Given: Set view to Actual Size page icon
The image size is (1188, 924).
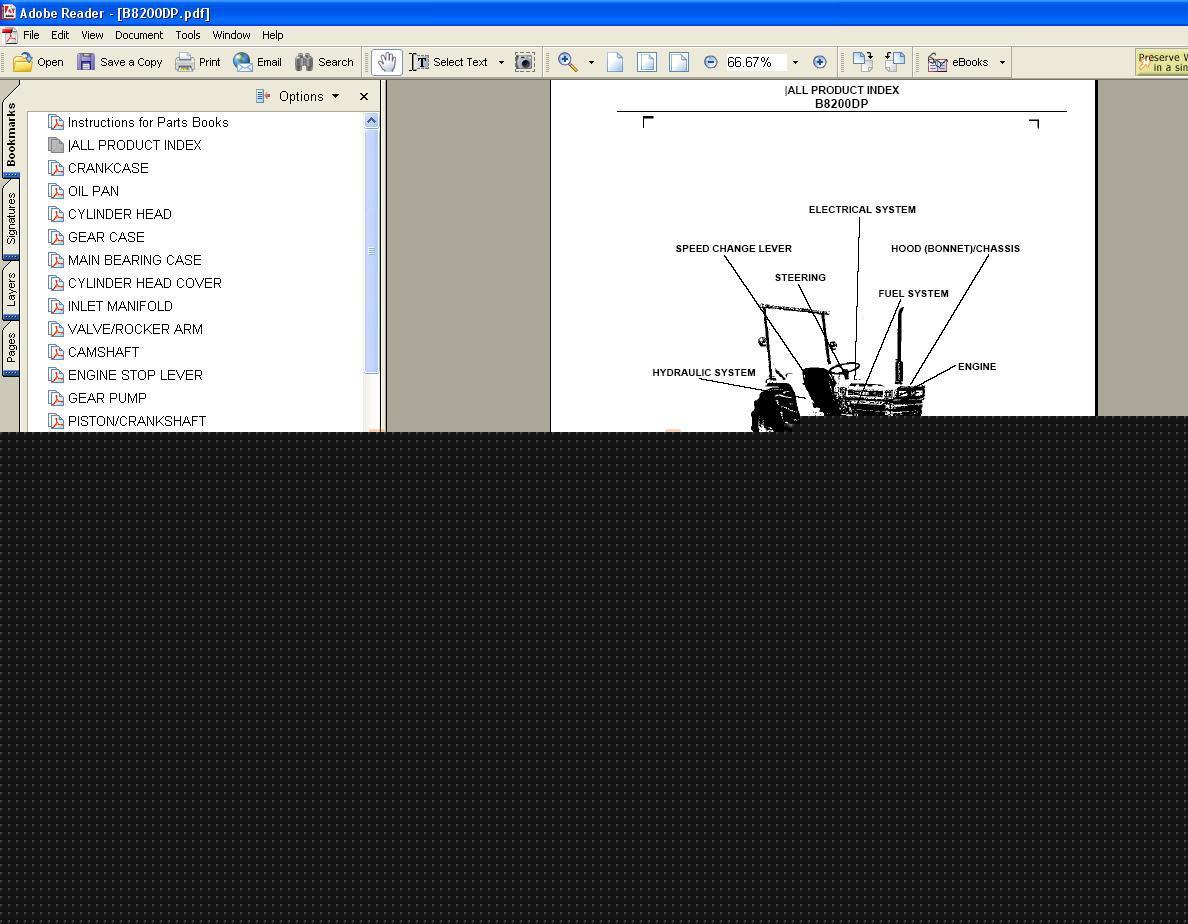Looking at the screenshot, I should click(x=615, y=62).
